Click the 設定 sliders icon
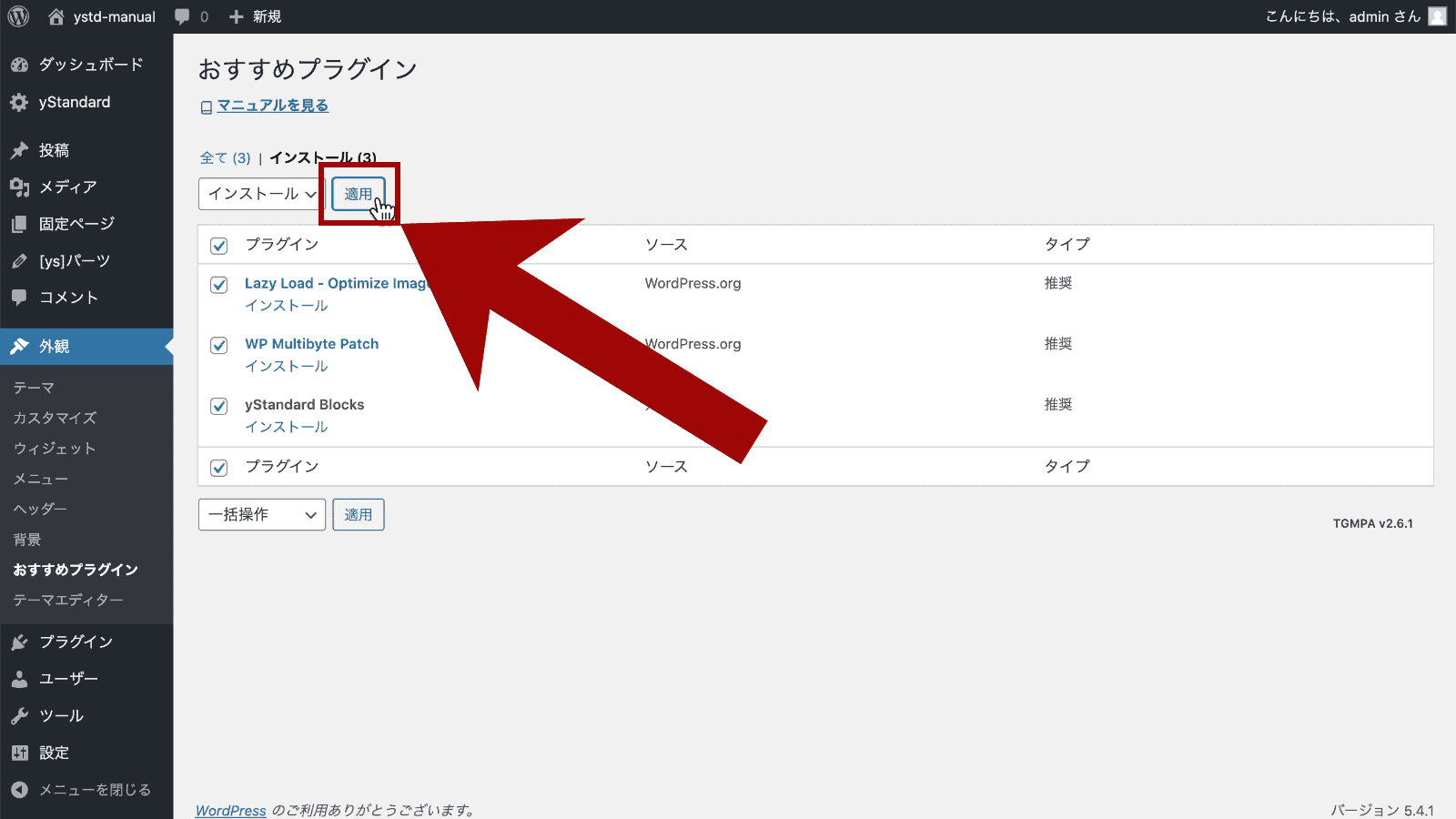 click(19, 753)
